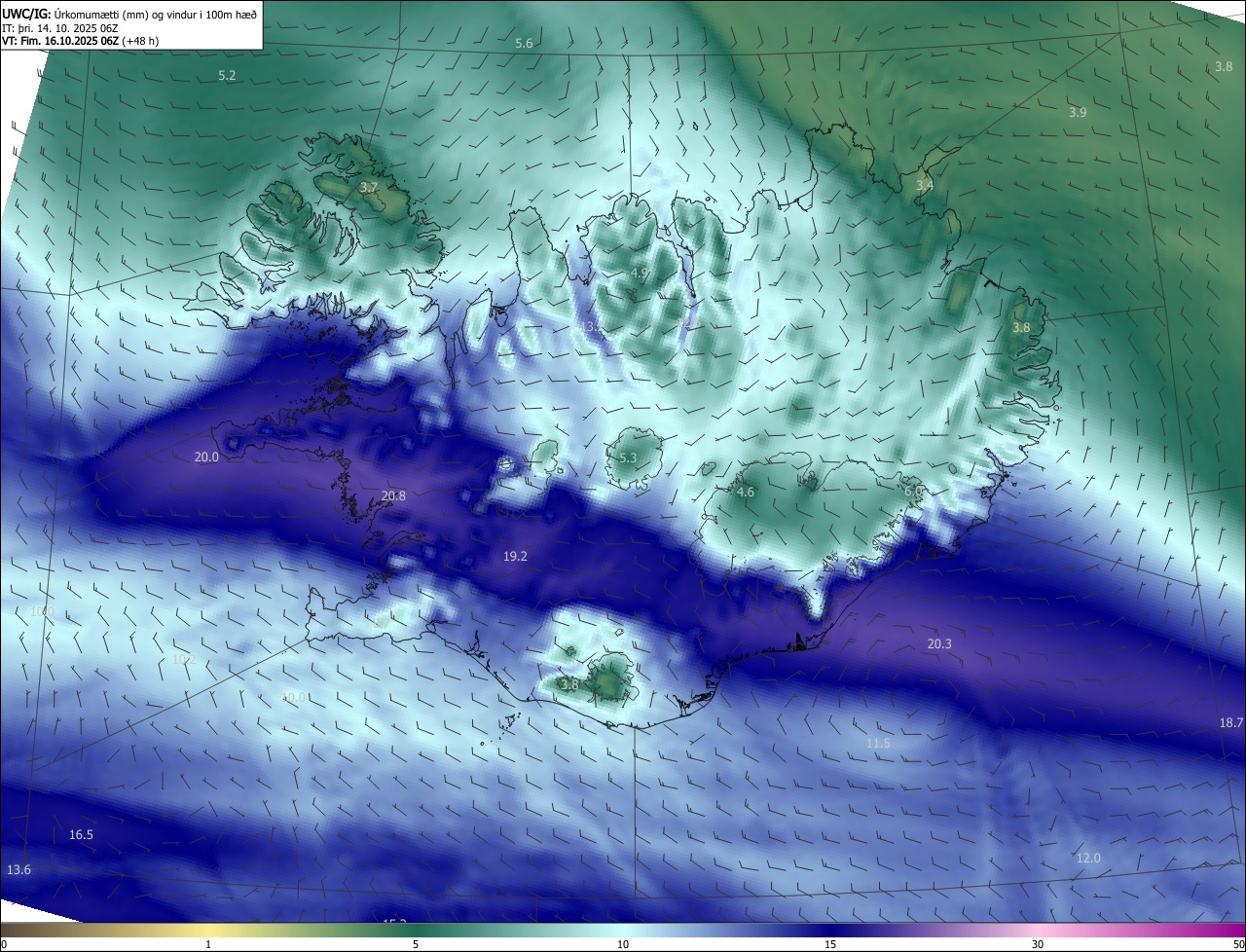Viewport: 1246px width, 952px height.
Task: Click the 3.7 value over the Westfjords
Action: [369, 187]
